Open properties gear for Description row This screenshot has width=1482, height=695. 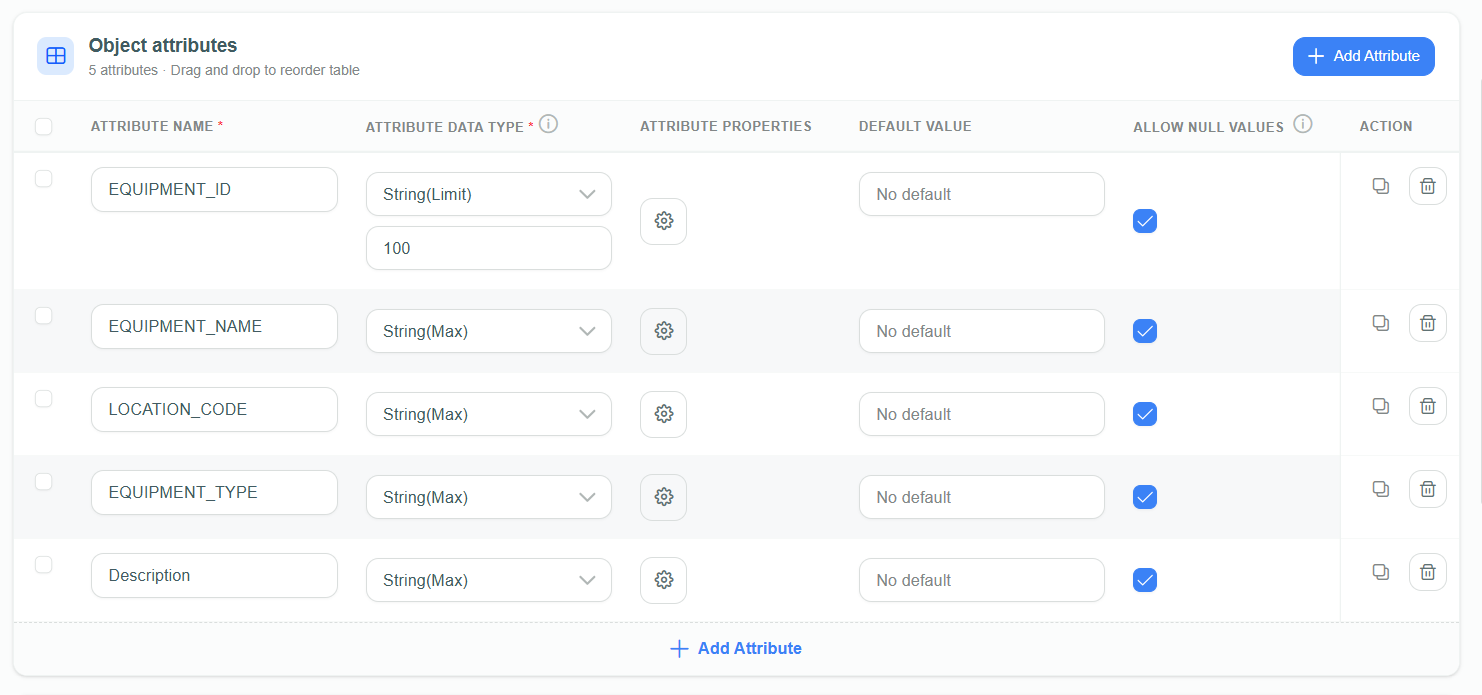point(663,580)
